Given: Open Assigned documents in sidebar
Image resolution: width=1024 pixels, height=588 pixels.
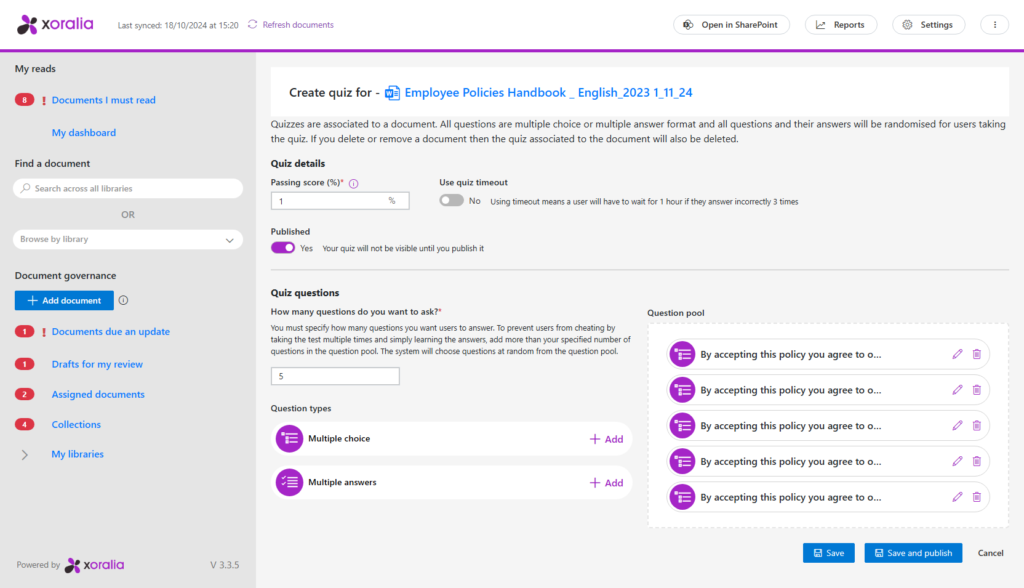Looking at the screenshot, I should click(x=98, y=394).
